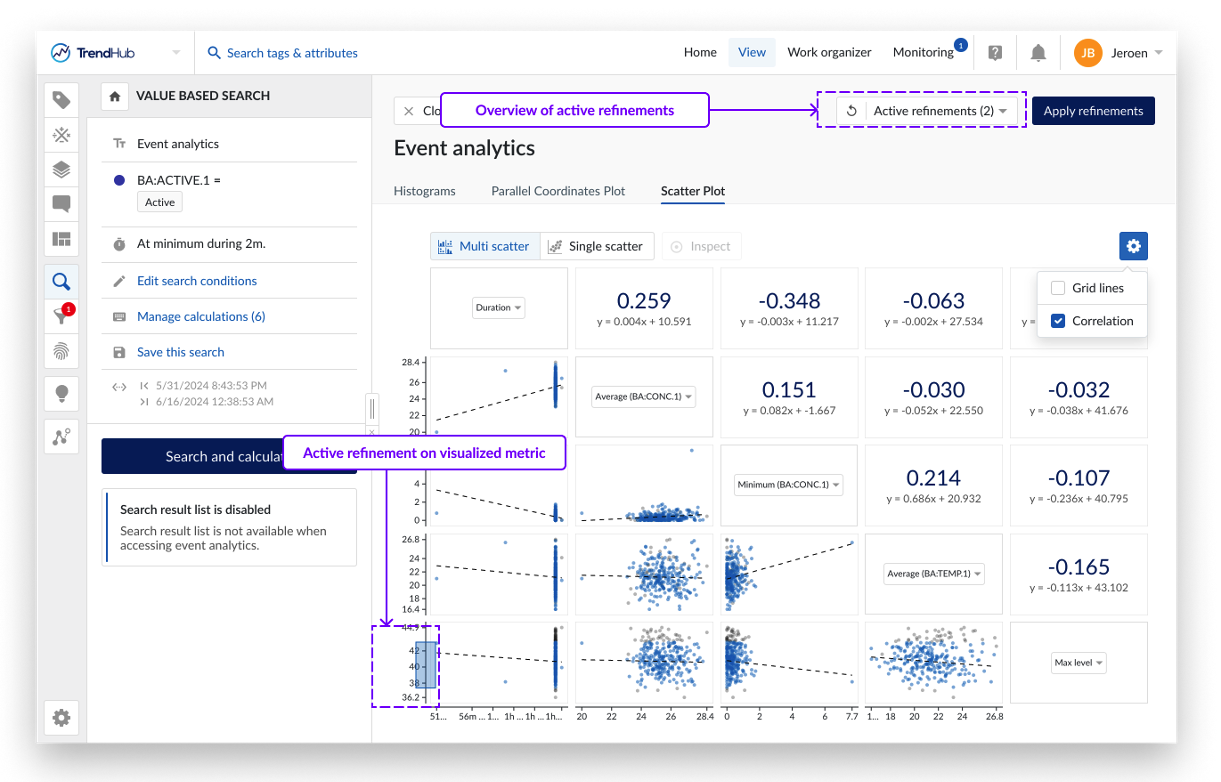This screenshot has height=782, width=1221.
Task: Open the tag browser sidebar icon
Action: tap(61, 100)
